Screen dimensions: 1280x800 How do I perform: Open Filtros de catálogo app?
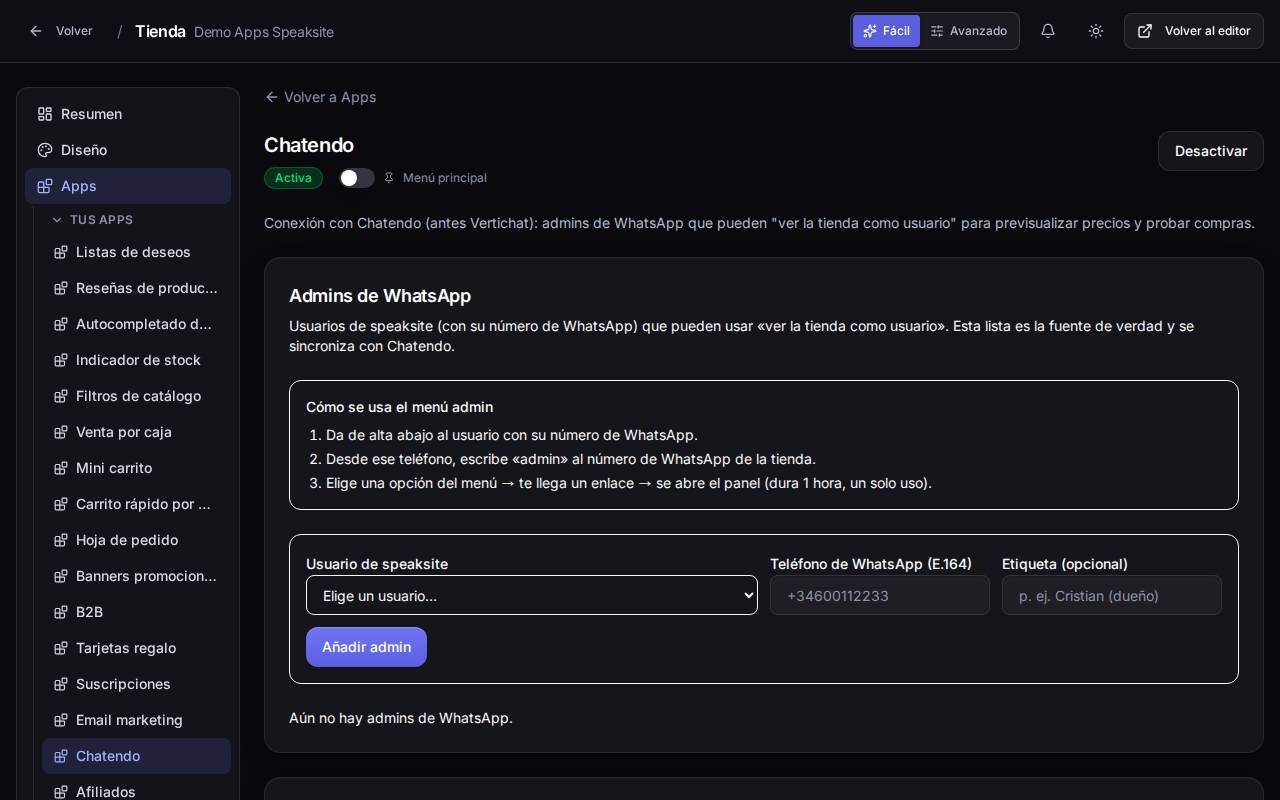(136, 396)
